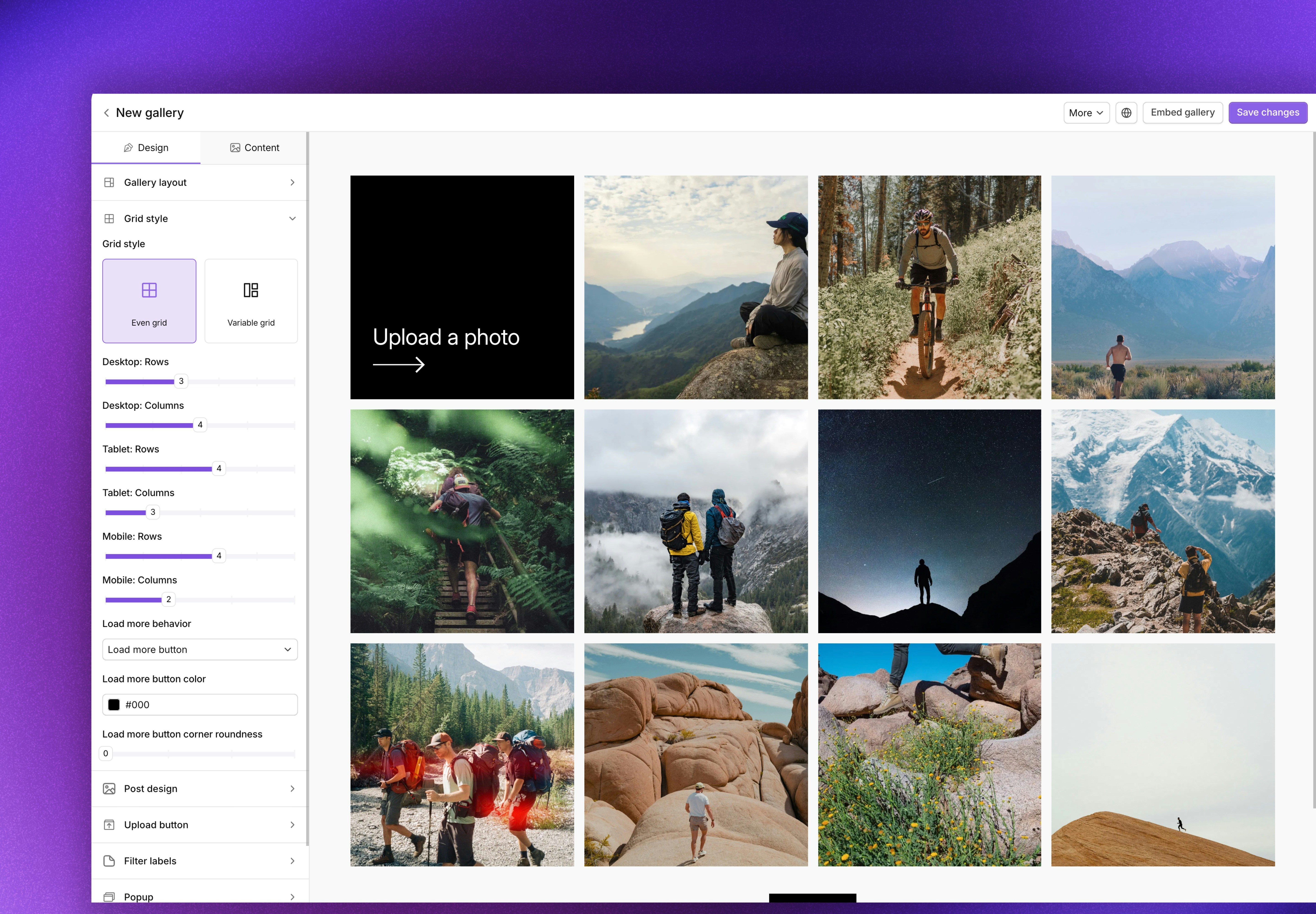The height and width of the screenshot is (914, 1316).
Task: Switch to the Design tab
Action: (147, 147)
